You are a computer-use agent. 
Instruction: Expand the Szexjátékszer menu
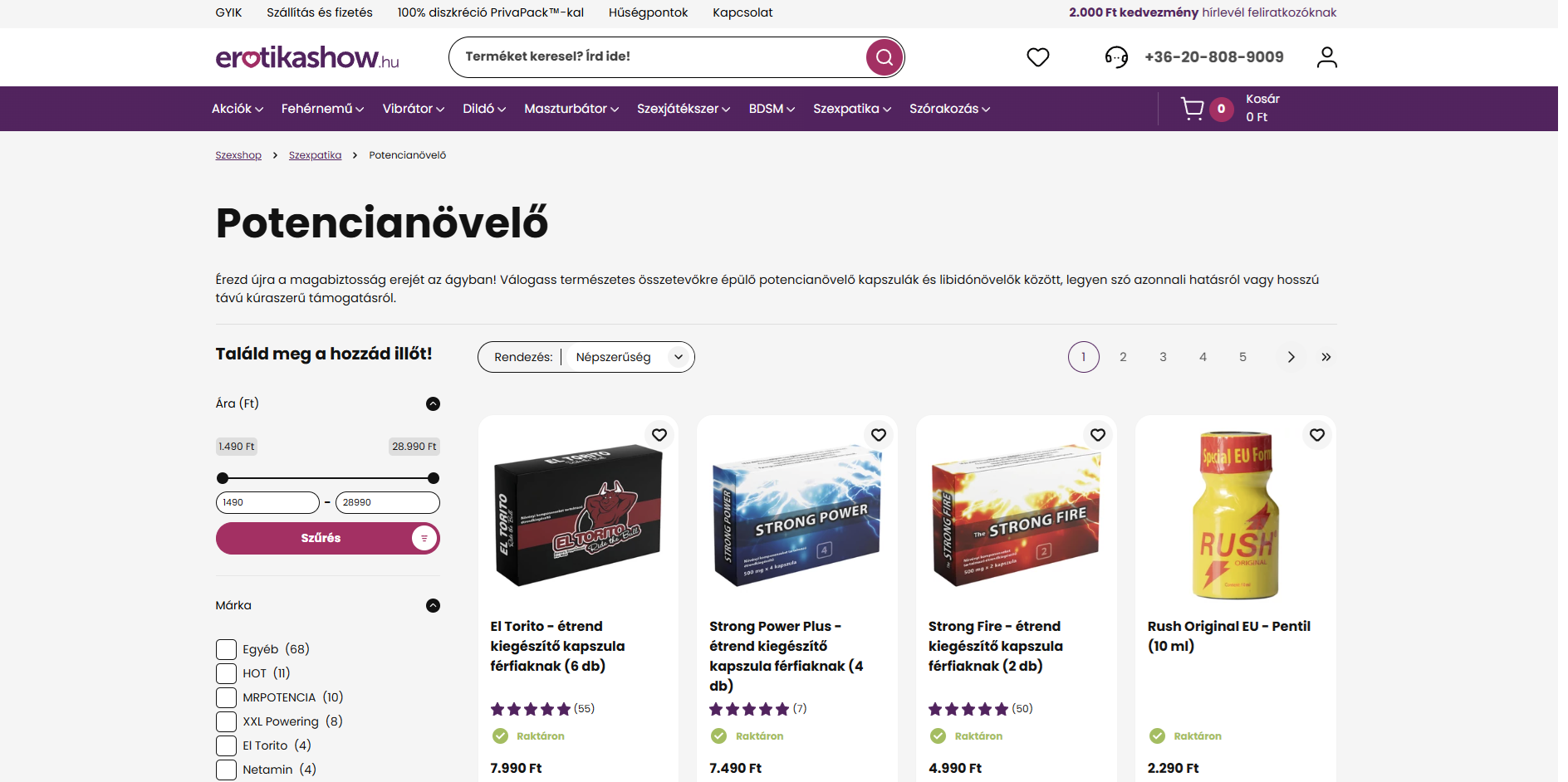pyautogui.click(x=684, y=109)
